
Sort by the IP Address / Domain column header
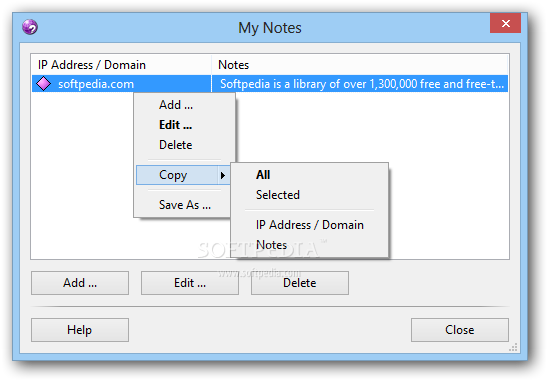coord(121,65)
